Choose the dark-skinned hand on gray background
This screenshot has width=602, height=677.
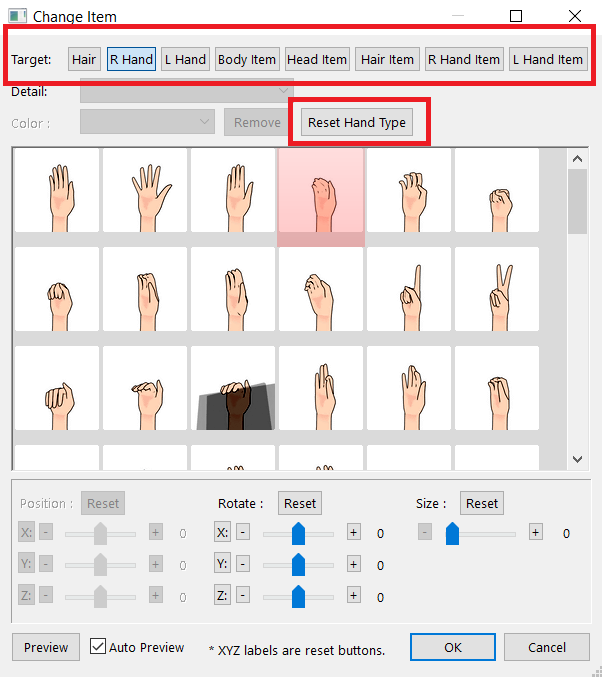(233, 388)
